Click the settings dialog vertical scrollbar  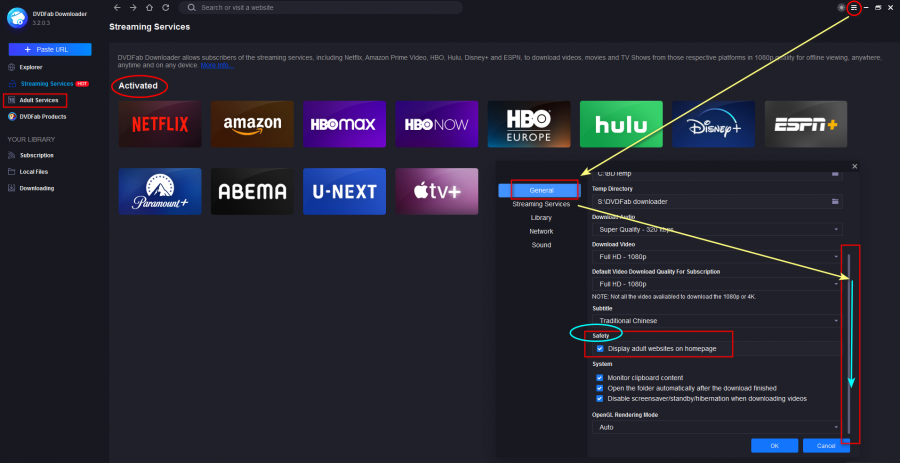(849, 340)
